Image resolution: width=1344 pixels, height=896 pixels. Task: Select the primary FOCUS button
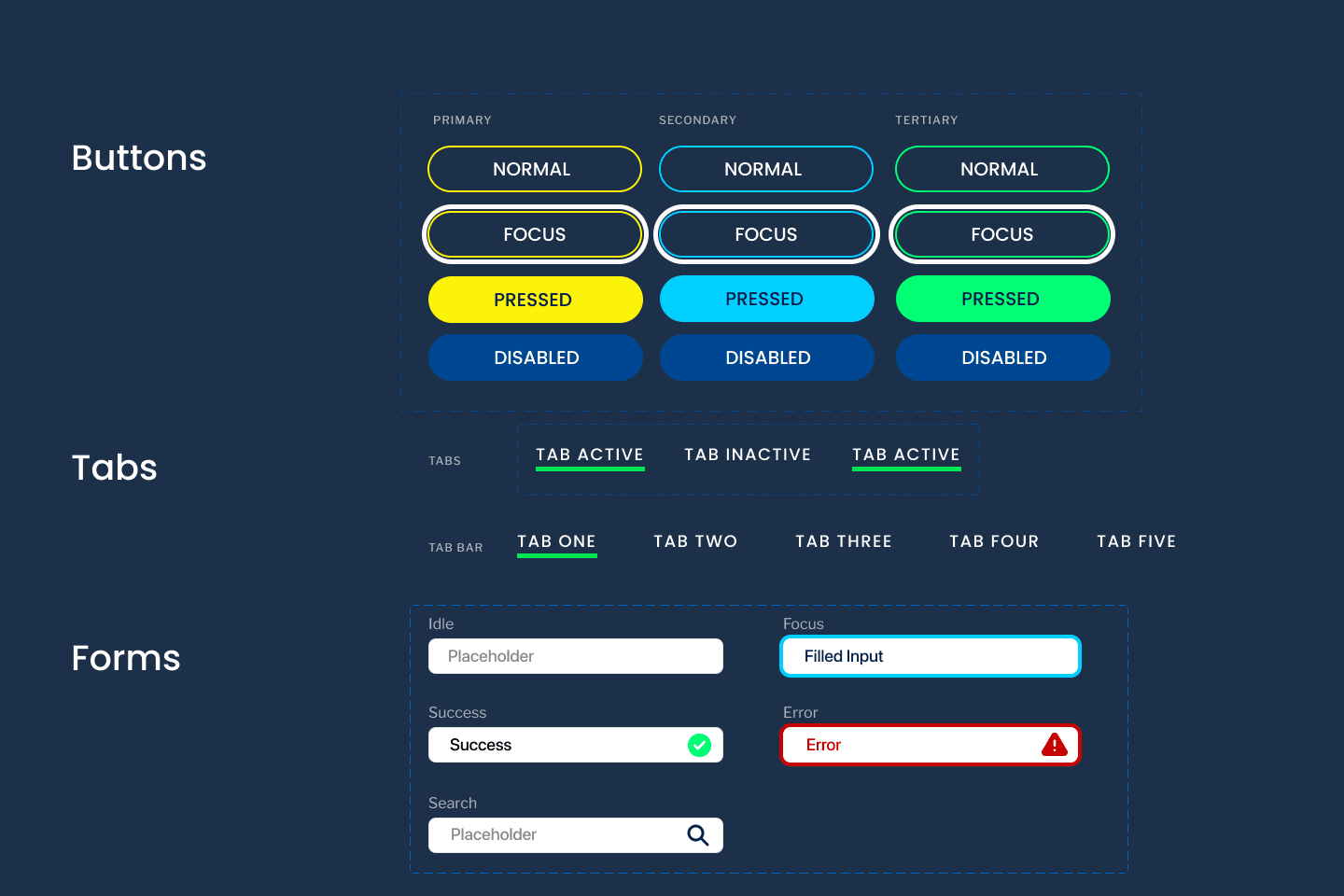tap(535, 234)
